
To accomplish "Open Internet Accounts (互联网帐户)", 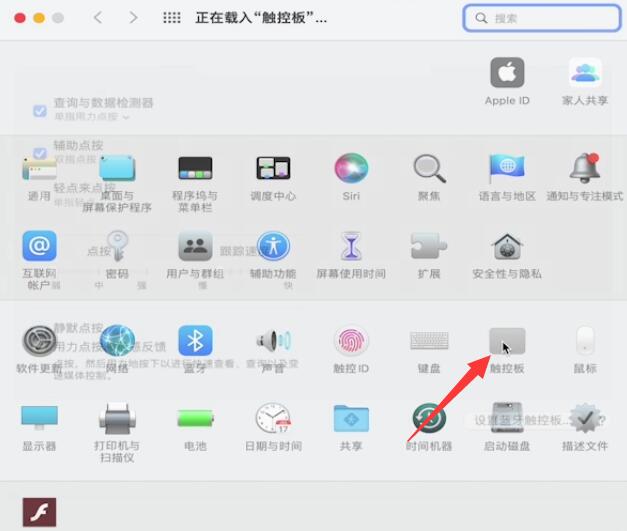I will click(39, 246).
